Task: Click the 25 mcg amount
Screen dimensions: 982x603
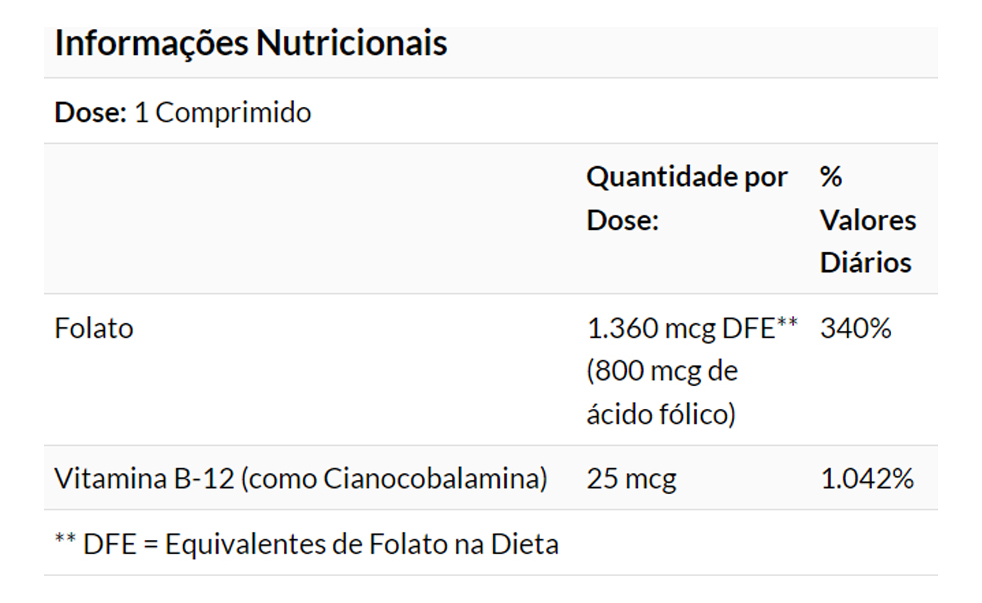Action: [x=631, y=478]
